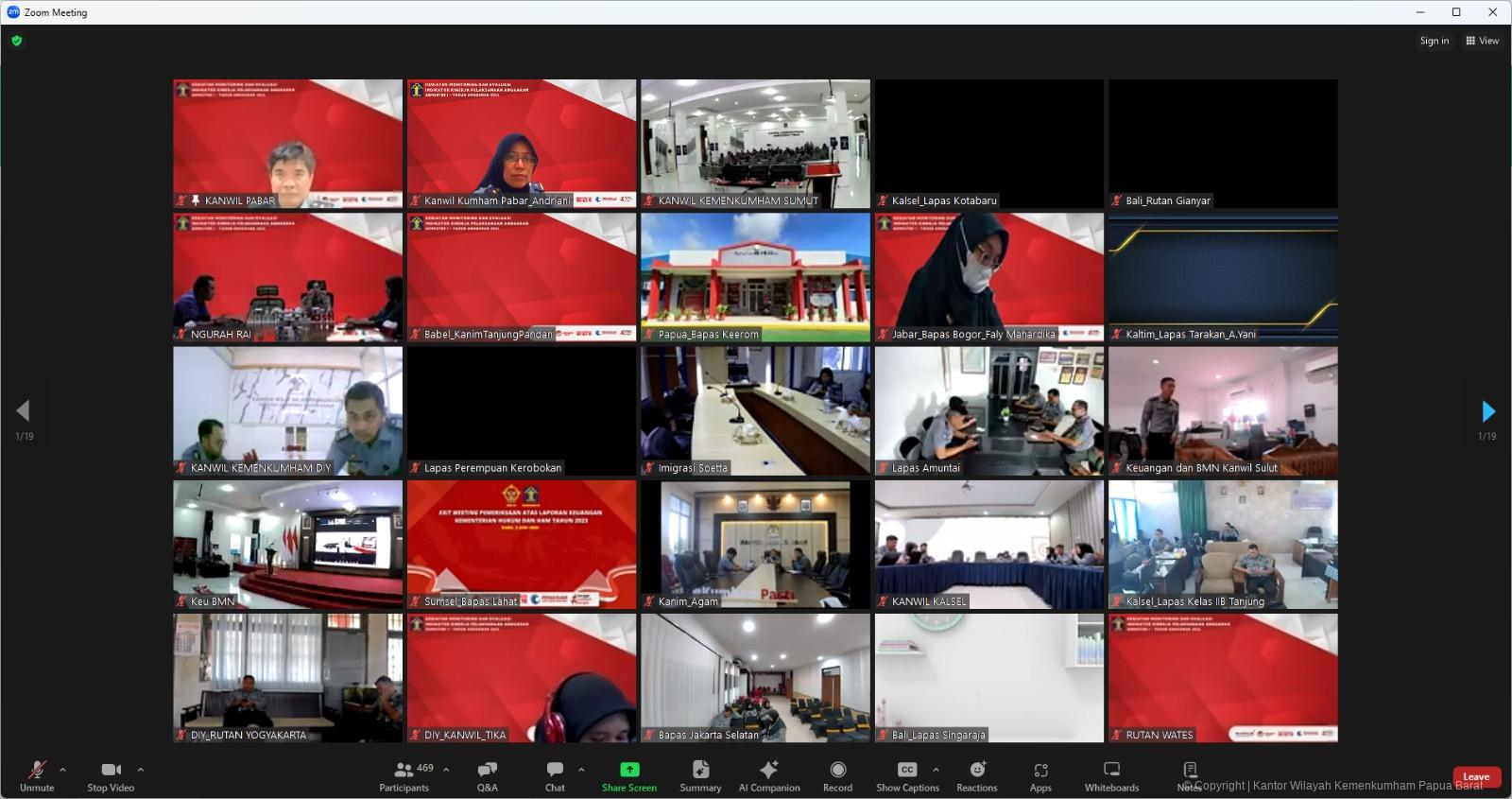Open the meeting Summary
Image resolution: width=1512 pixels, height=799 pixels.
[x=700, y=775]
